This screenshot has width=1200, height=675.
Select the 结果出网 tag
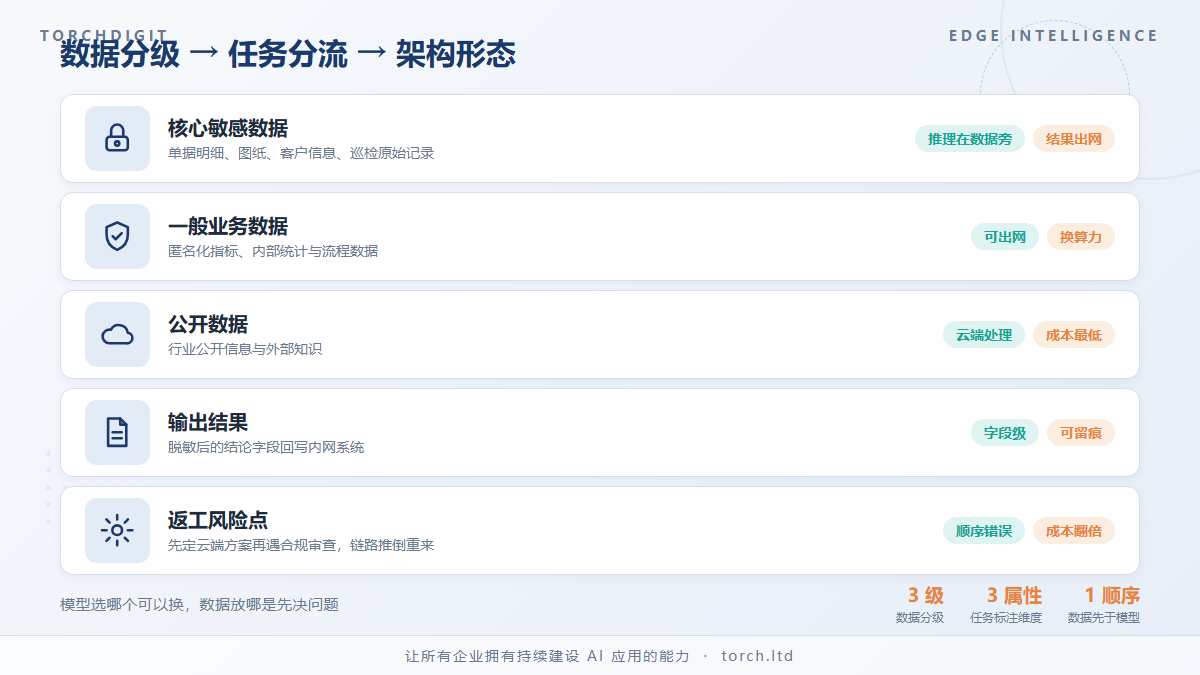(x=1073, y=139)
